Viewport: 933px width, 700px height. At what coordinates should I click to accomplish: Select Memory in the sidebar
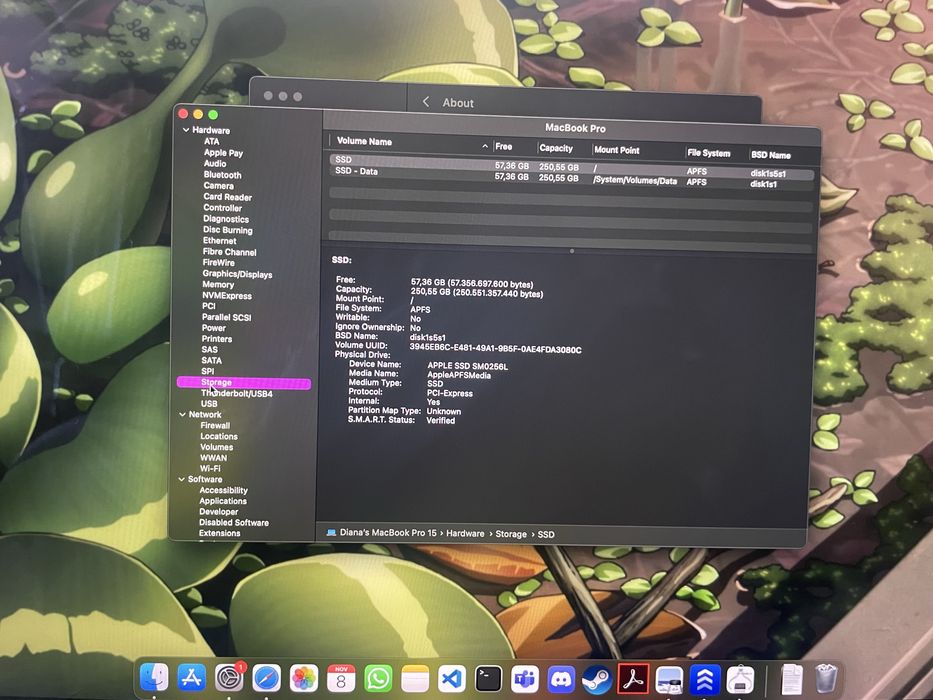(218, 285)
